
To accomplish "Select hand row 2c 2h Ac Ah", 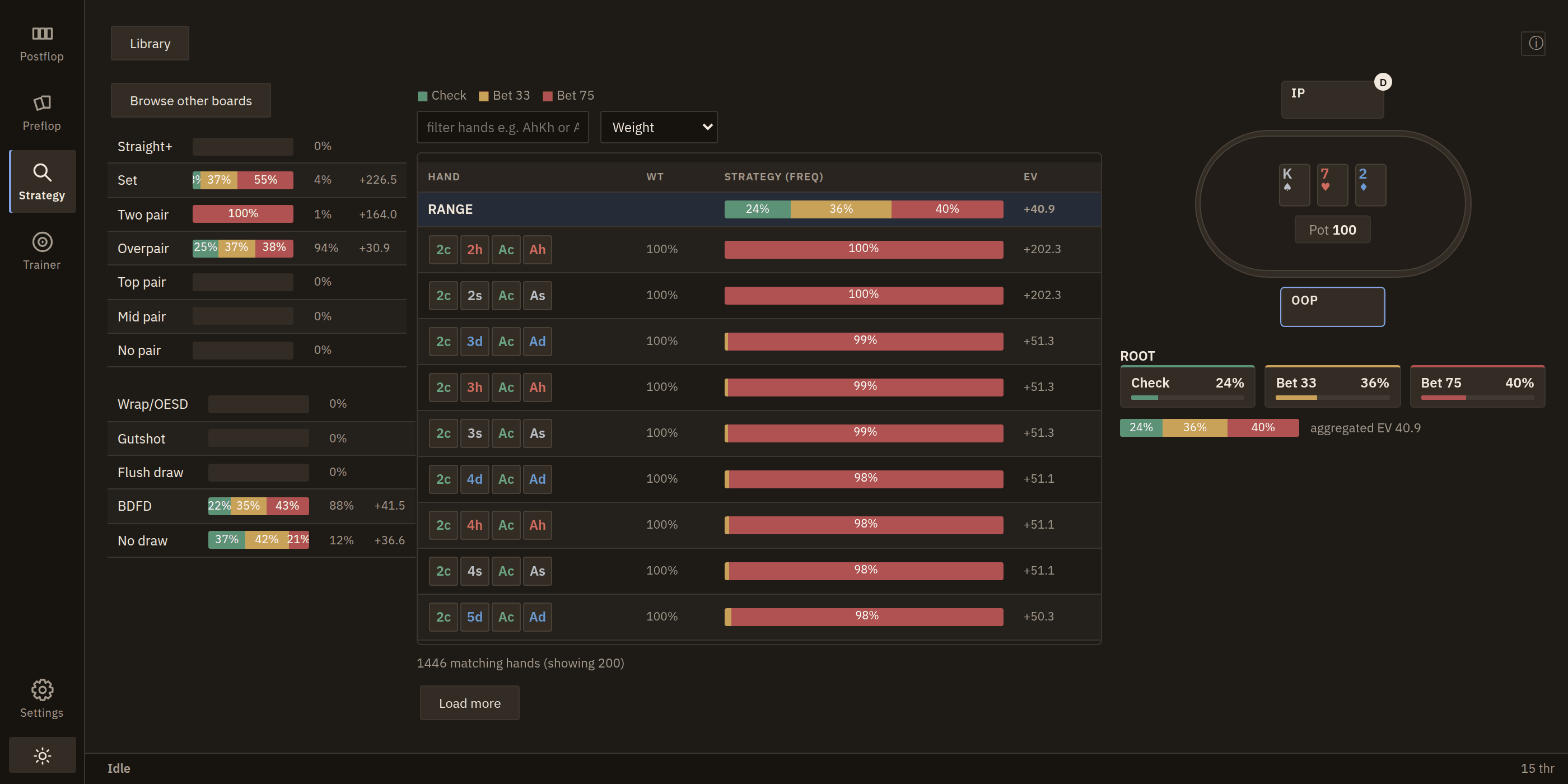I will click(x=759, y=250).
